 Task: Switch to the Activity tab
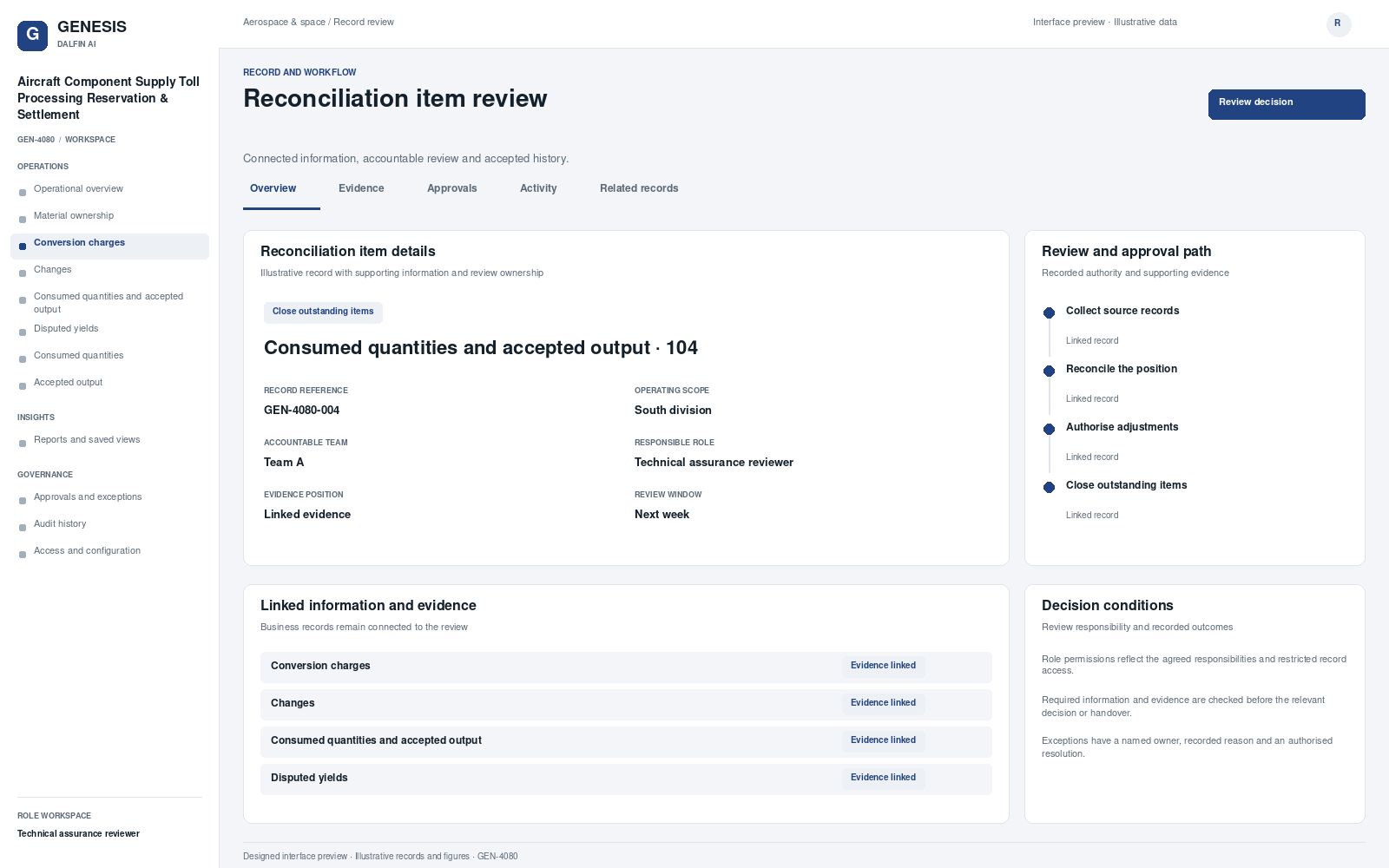[x=538, y=188]
